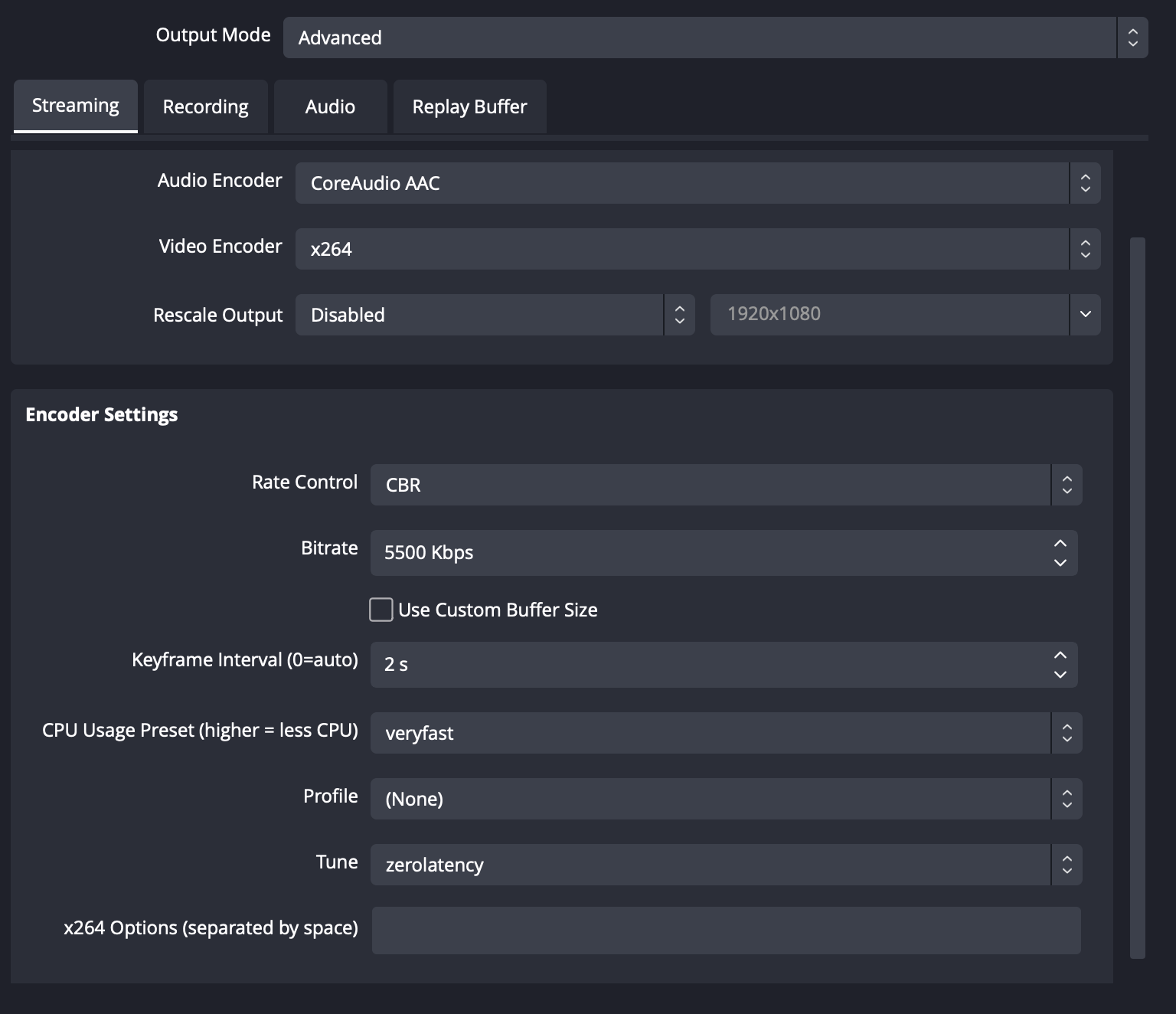Switch to the Audio tab
This screenshot has height=1014, width=1176.
pos(330,106)
